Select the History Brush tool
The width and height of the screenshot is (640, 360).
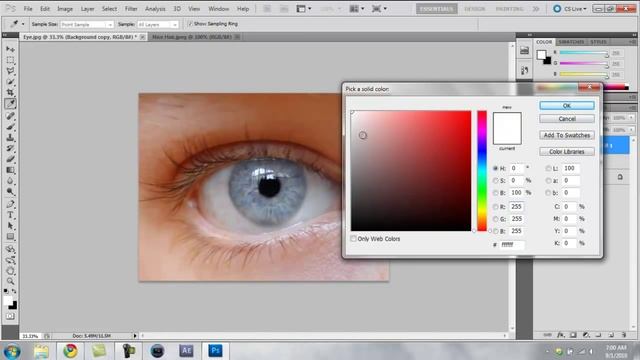click(10, 148)
